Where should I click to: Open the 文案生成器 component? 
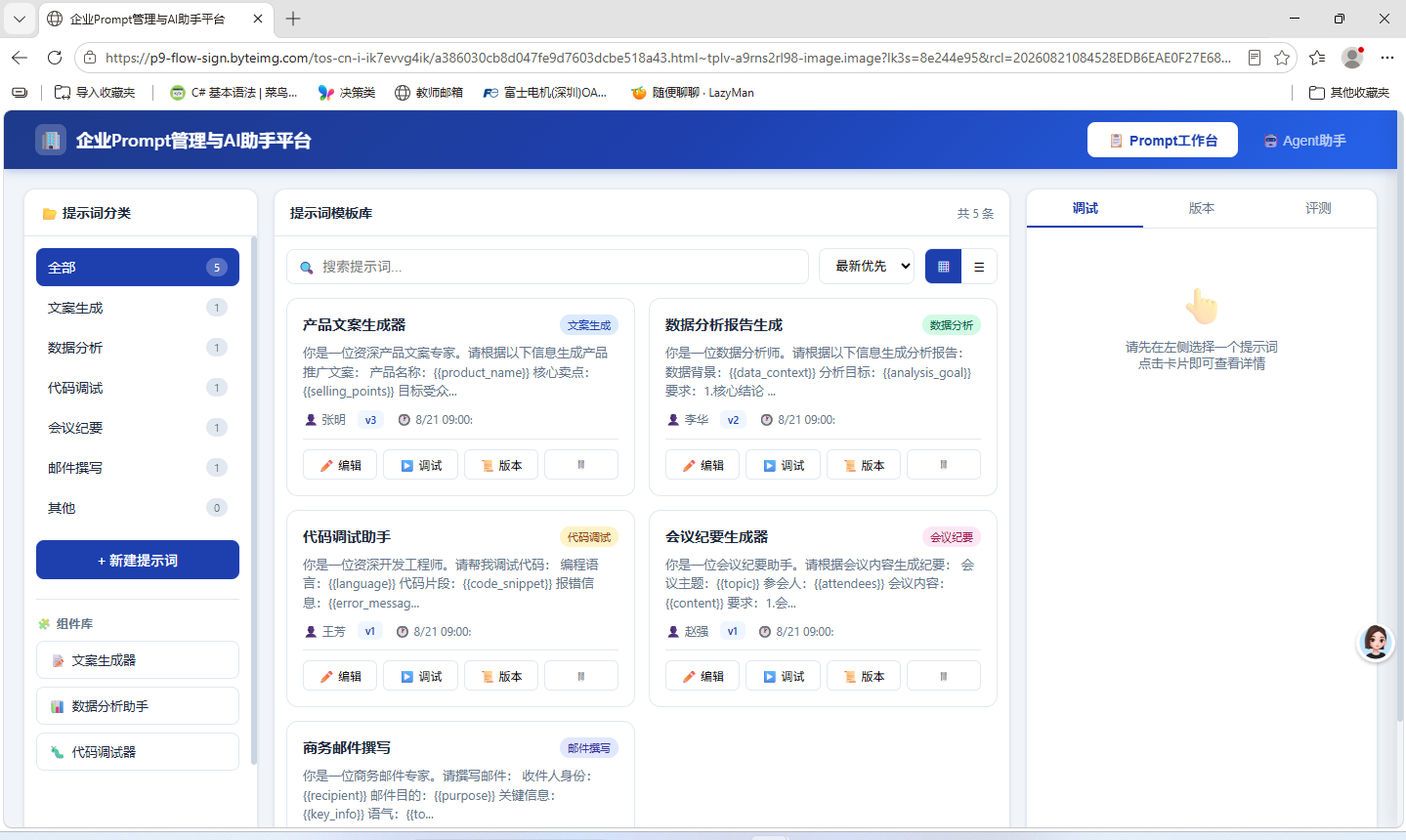(138, 660)
